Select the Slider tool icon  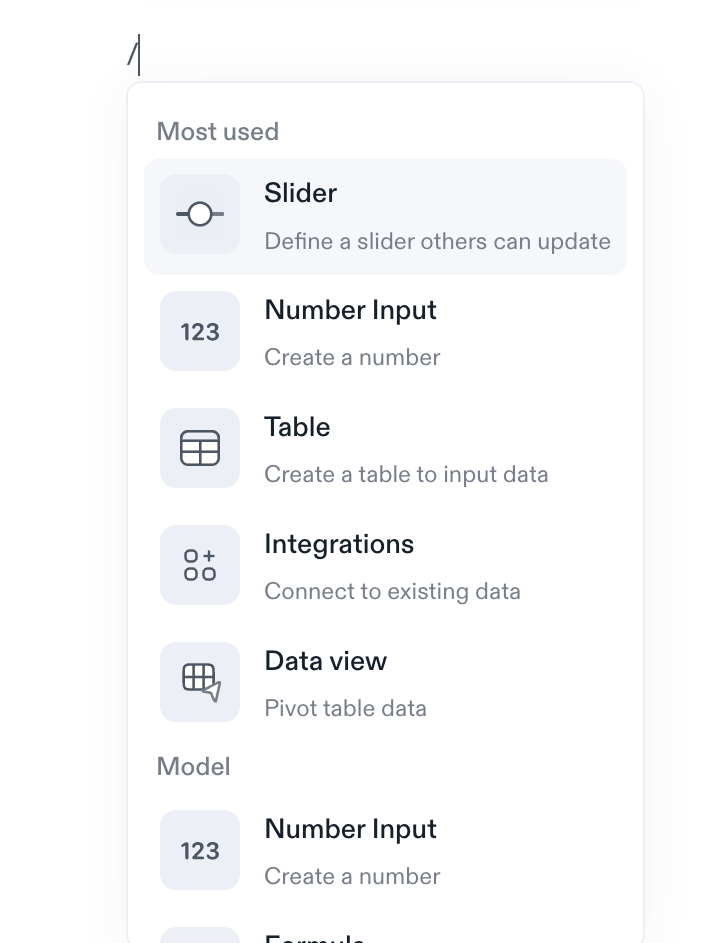pyautogui.click(x=199, y=213)
